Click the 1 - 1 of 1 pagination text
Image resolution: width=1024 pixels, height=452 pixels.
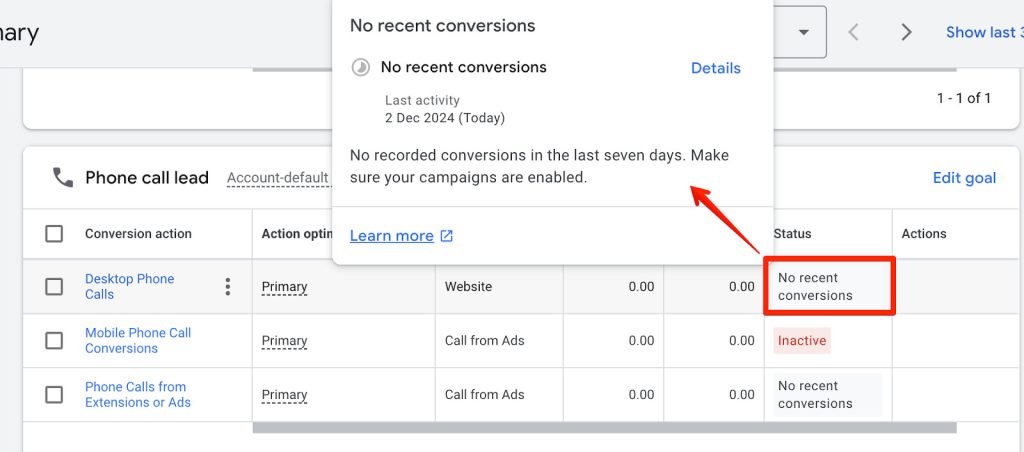click(x=964, y=99)
